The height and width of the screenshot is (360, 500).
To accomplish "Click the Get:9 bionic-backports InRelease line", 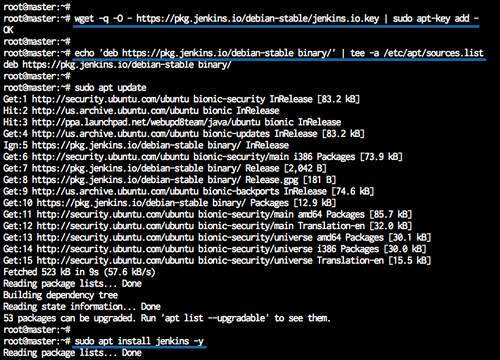I will click(x=188, y=191).
